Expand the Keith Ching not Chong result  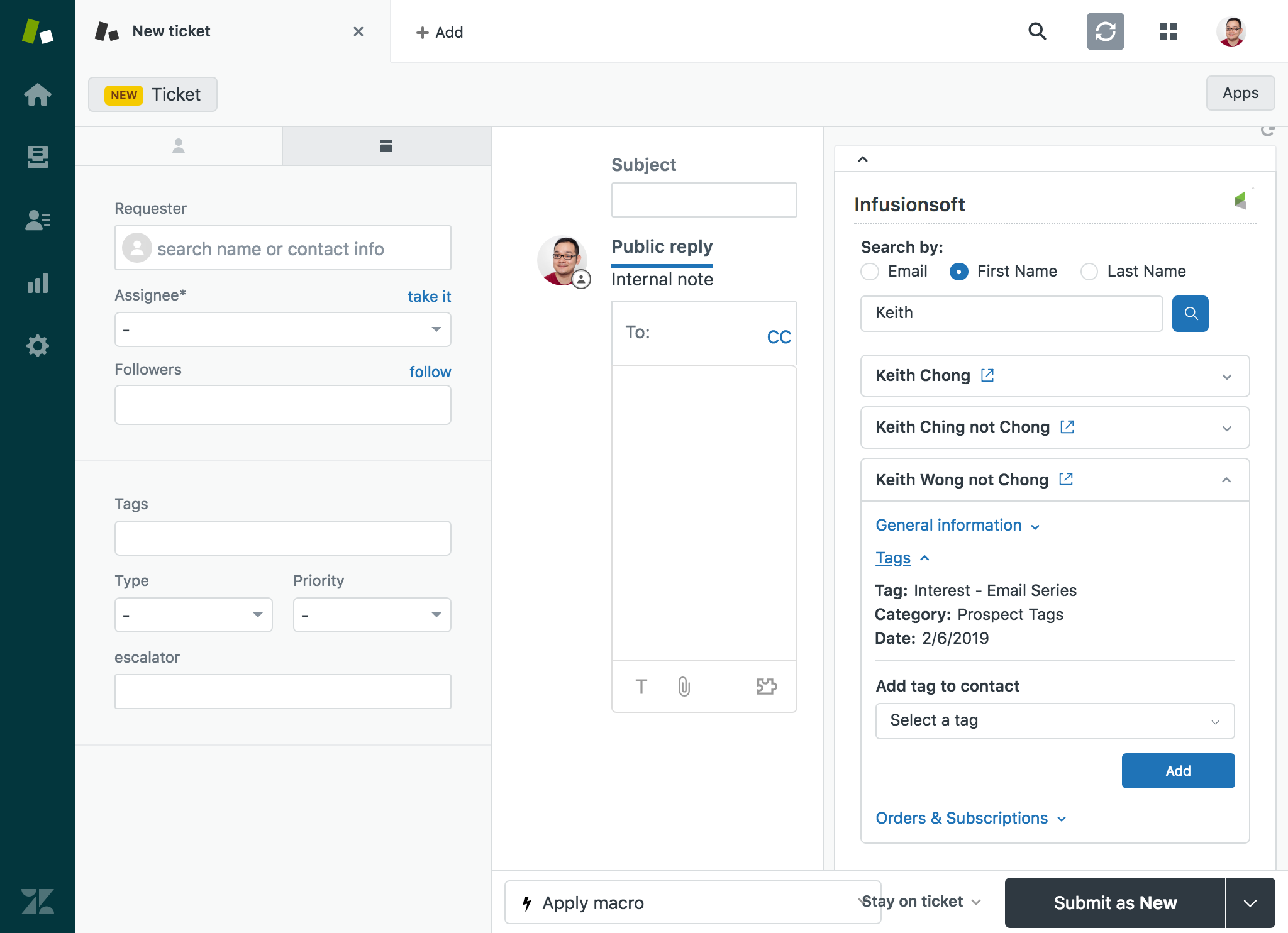pyautogui.click(x=1226, y=428)
